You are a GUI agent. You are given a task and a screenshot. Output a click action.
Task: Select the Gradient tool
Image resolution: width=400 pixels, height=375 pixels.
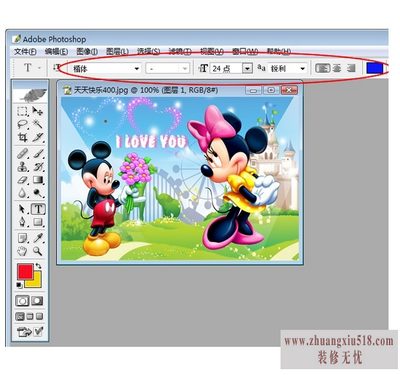point(37,180)
